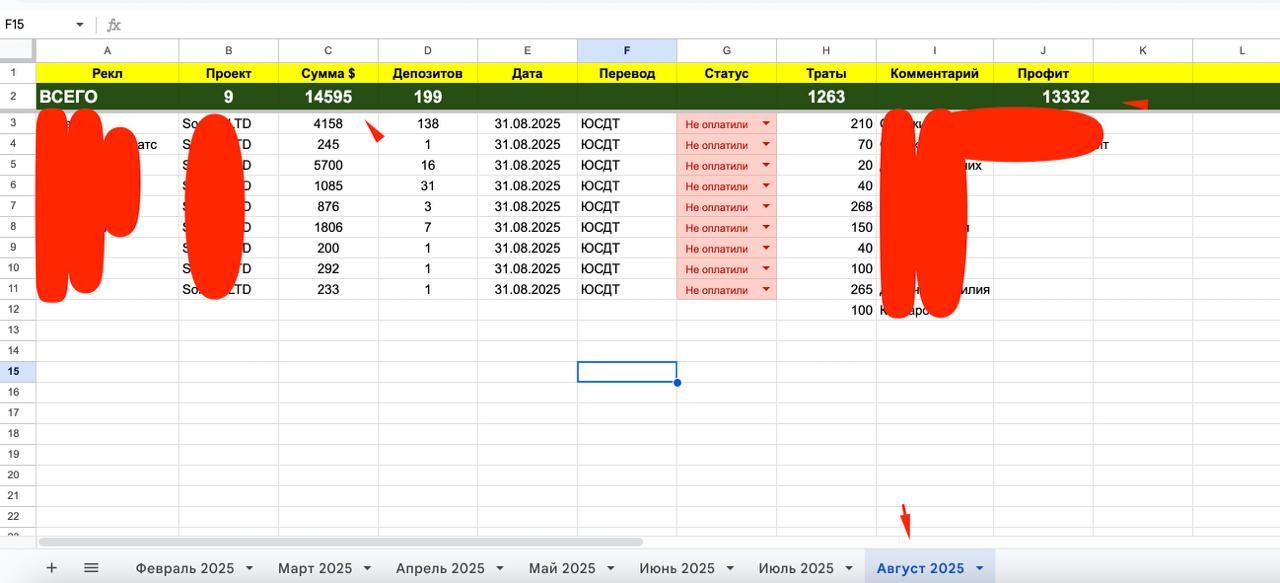Click sum cell "1806"
The height and width of the screenshot is (583, 1280).
(x=328, y=227)
